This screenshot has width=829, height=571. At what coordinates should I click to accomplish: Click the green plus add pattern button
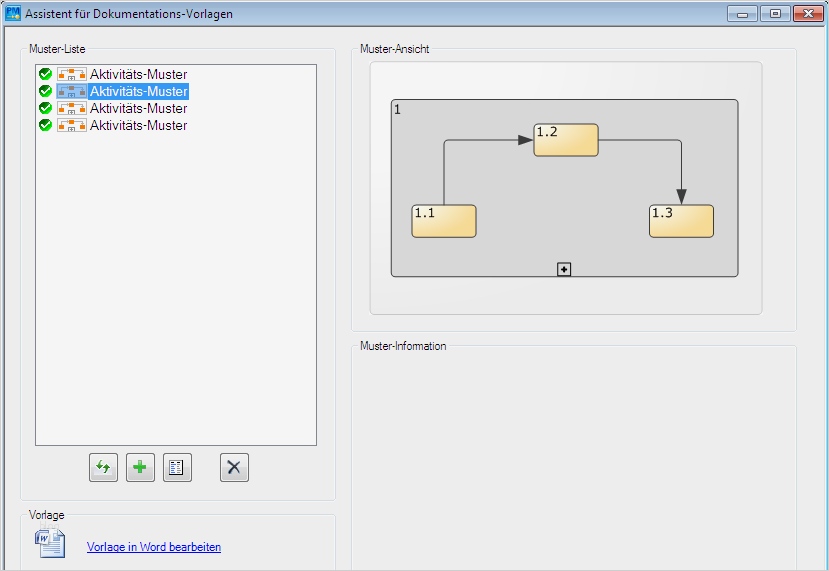click(x=140, y=467)
